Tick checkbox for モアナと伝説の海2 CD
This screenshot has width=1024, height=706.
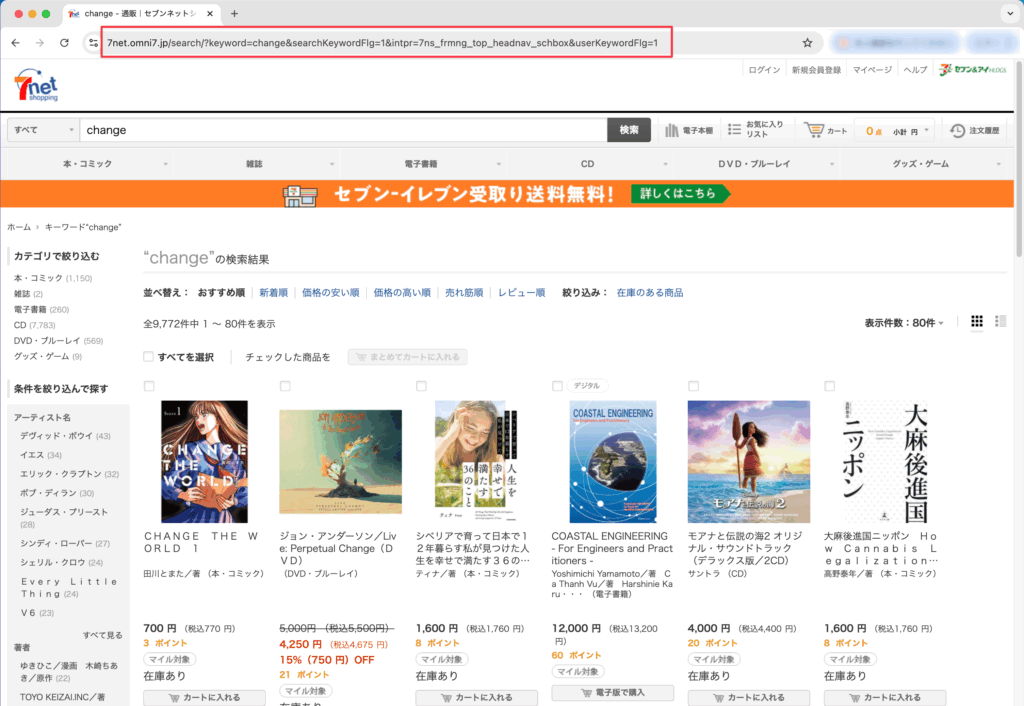click(694, 386)
